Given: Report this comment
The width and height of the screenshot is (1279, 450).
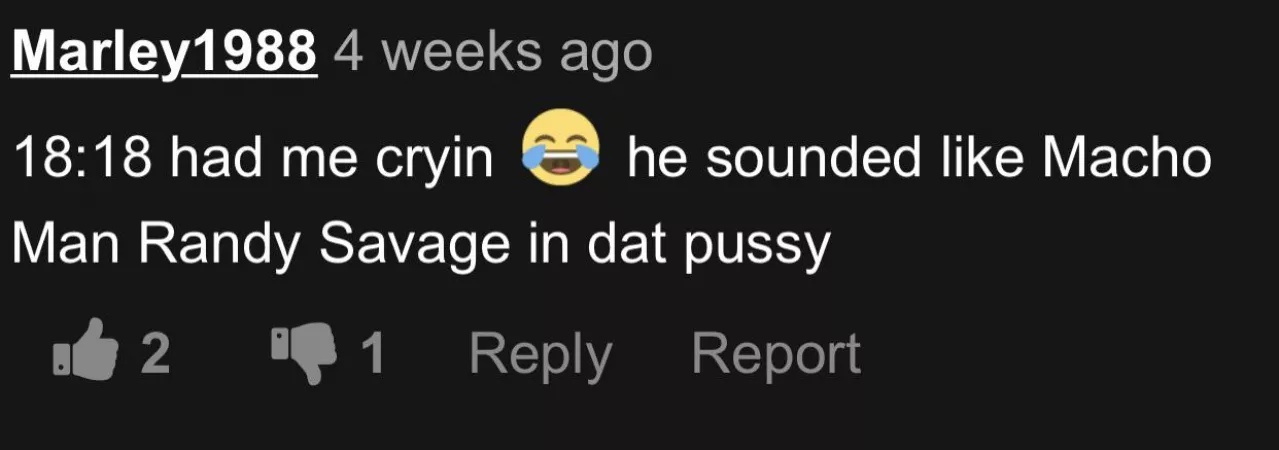Looking at the screenshot, I should [x=775, y=354].
